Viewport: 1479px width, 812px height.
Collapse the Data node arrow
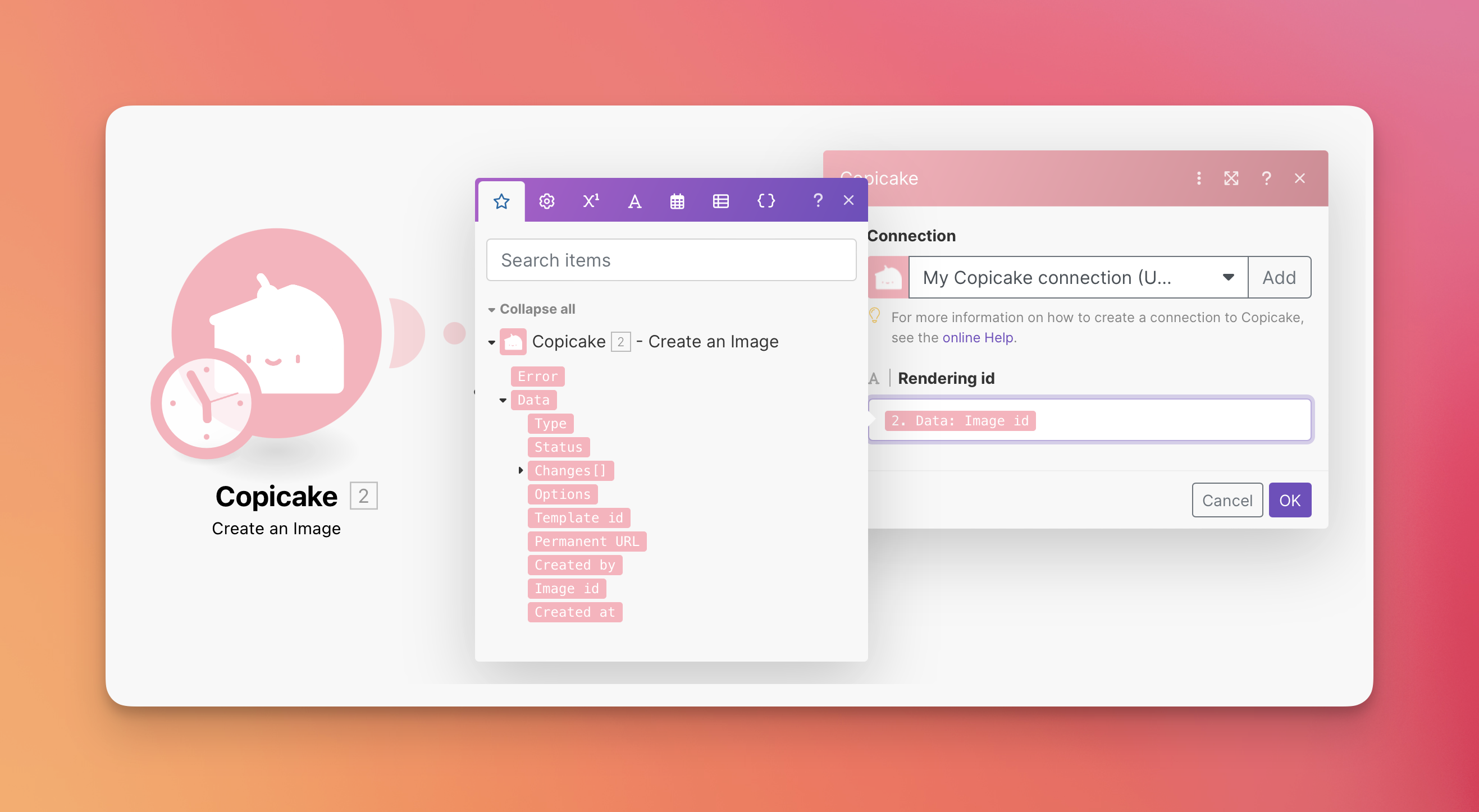tap(503, 400)
